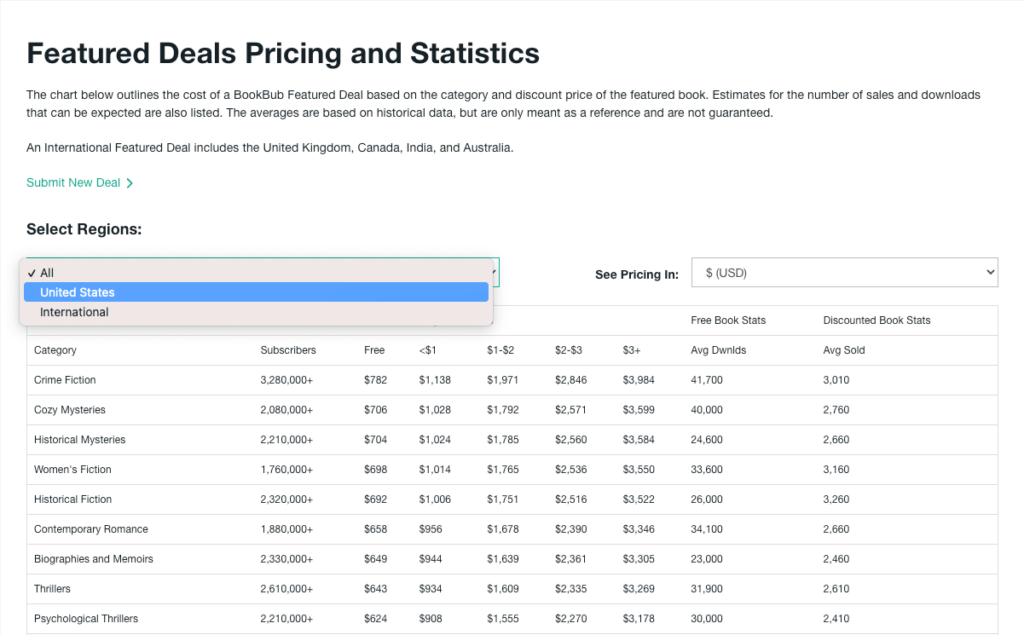
Task: Click the arrow icon beside Submit New Deal
Action: 130,183
